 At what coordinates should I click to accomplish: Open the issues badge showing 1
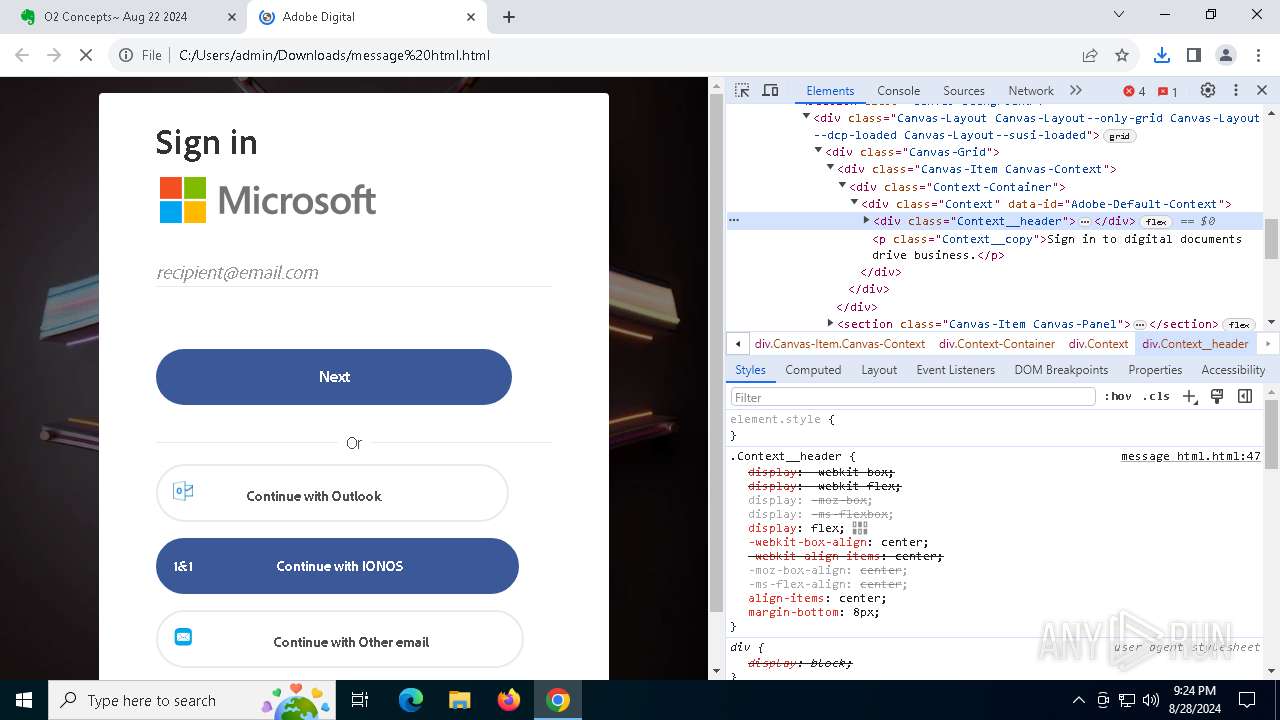1167,91
